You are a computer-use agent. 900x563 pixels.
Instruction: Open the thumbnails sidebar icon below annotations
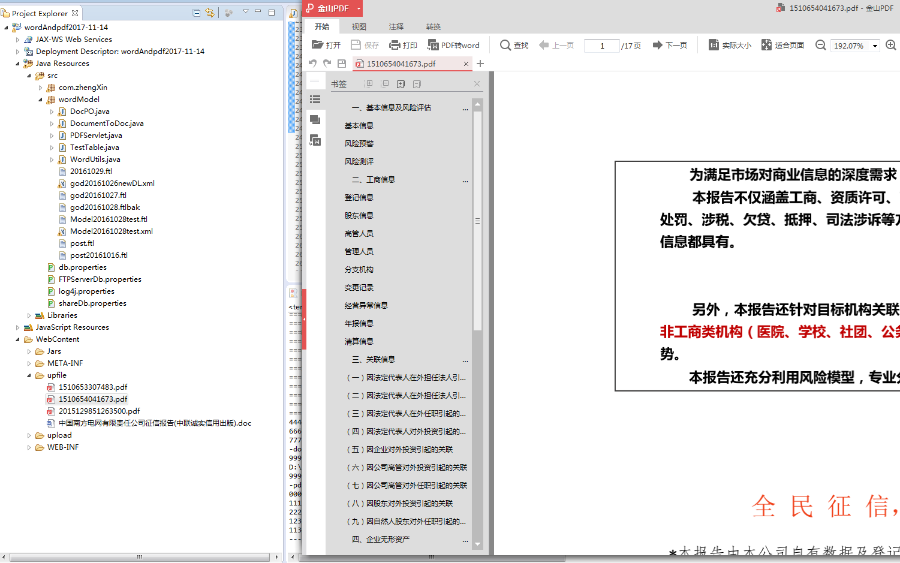click(x=315, y=140)
